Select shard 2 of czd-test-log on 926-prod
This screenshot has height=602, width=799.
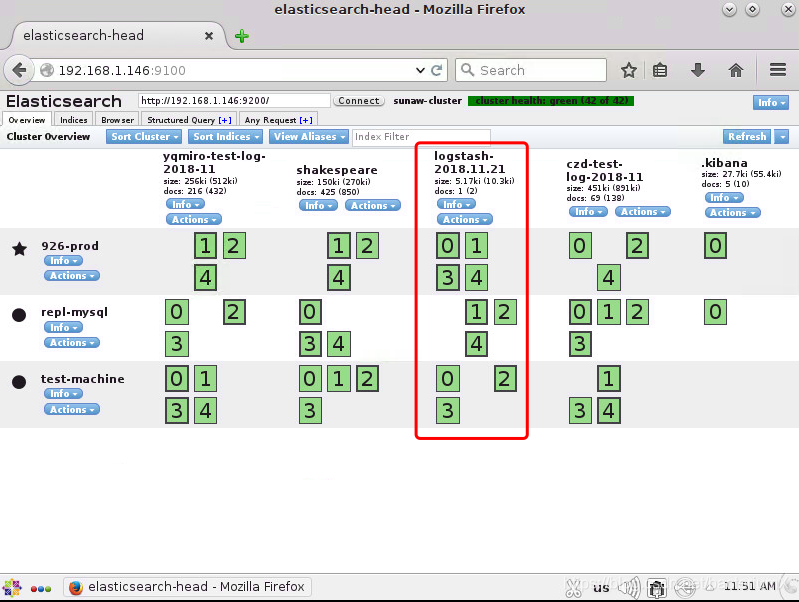click(x=637, y=246)
